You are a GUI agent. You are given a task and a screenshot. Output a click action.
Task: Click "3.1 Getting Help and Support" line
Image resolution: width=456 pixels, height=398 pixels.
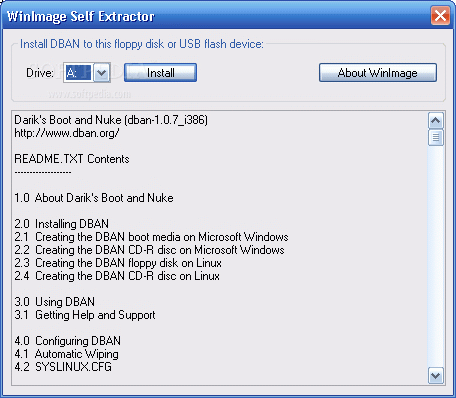coord(85,315)
